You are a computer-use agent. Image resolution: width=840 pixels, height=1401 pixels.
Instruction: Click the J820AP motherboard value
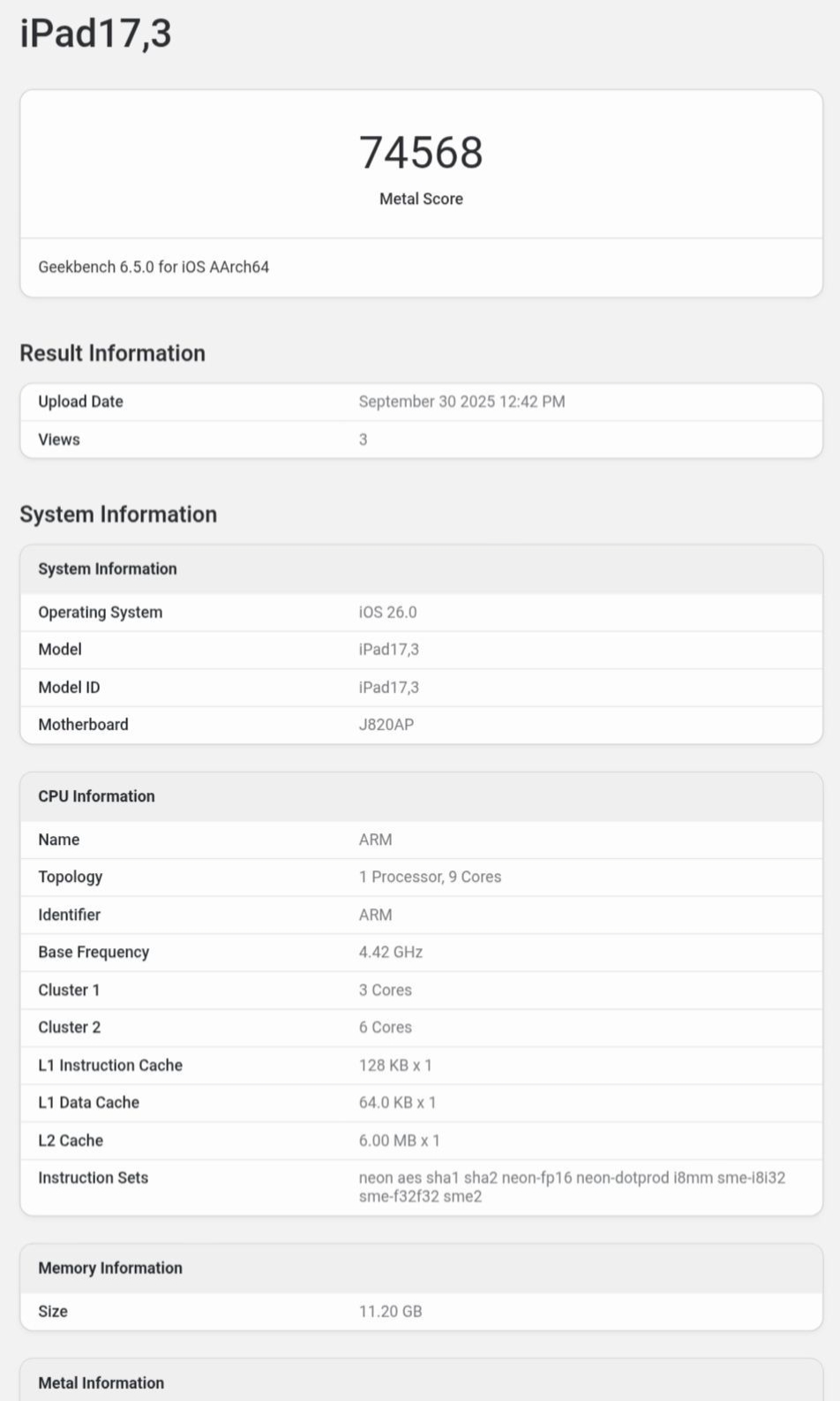click(386, 725)
